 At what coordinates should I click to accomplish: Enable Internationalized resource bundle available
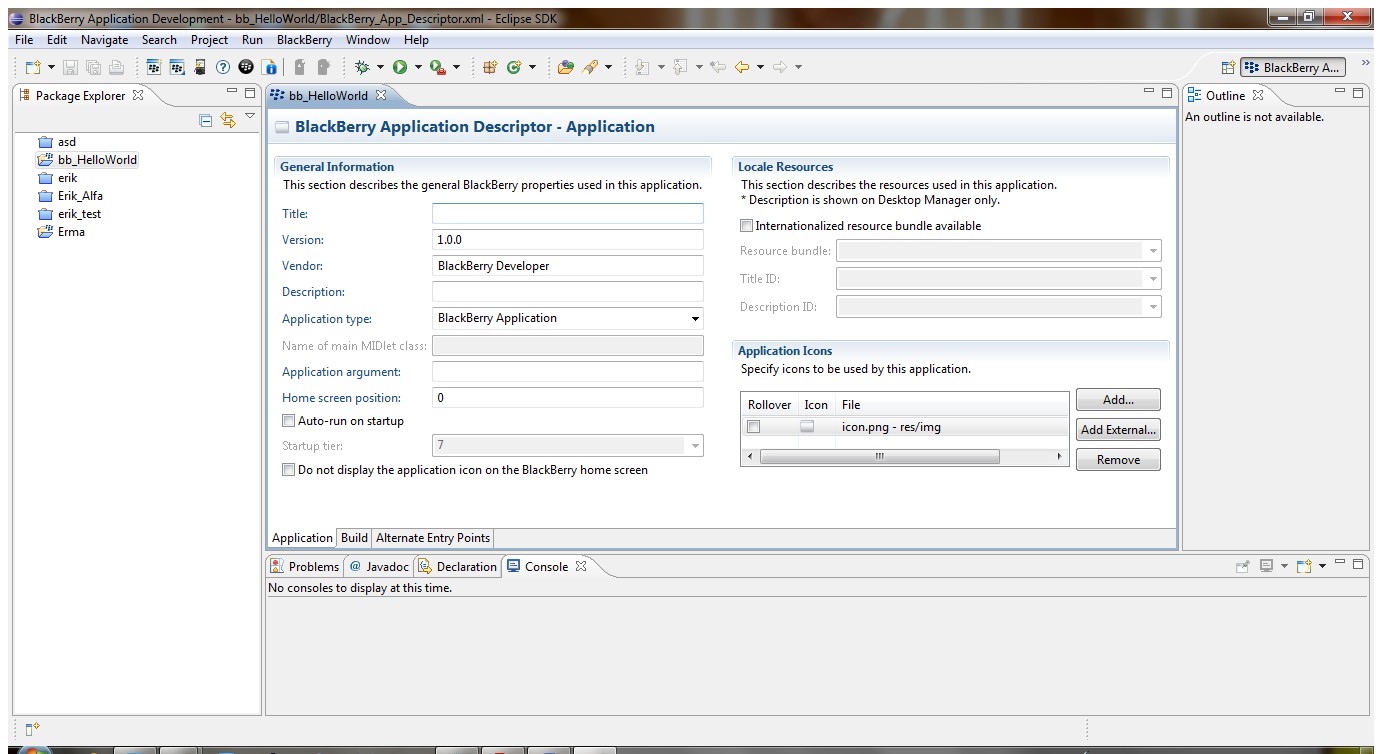(x=746, y=226)
